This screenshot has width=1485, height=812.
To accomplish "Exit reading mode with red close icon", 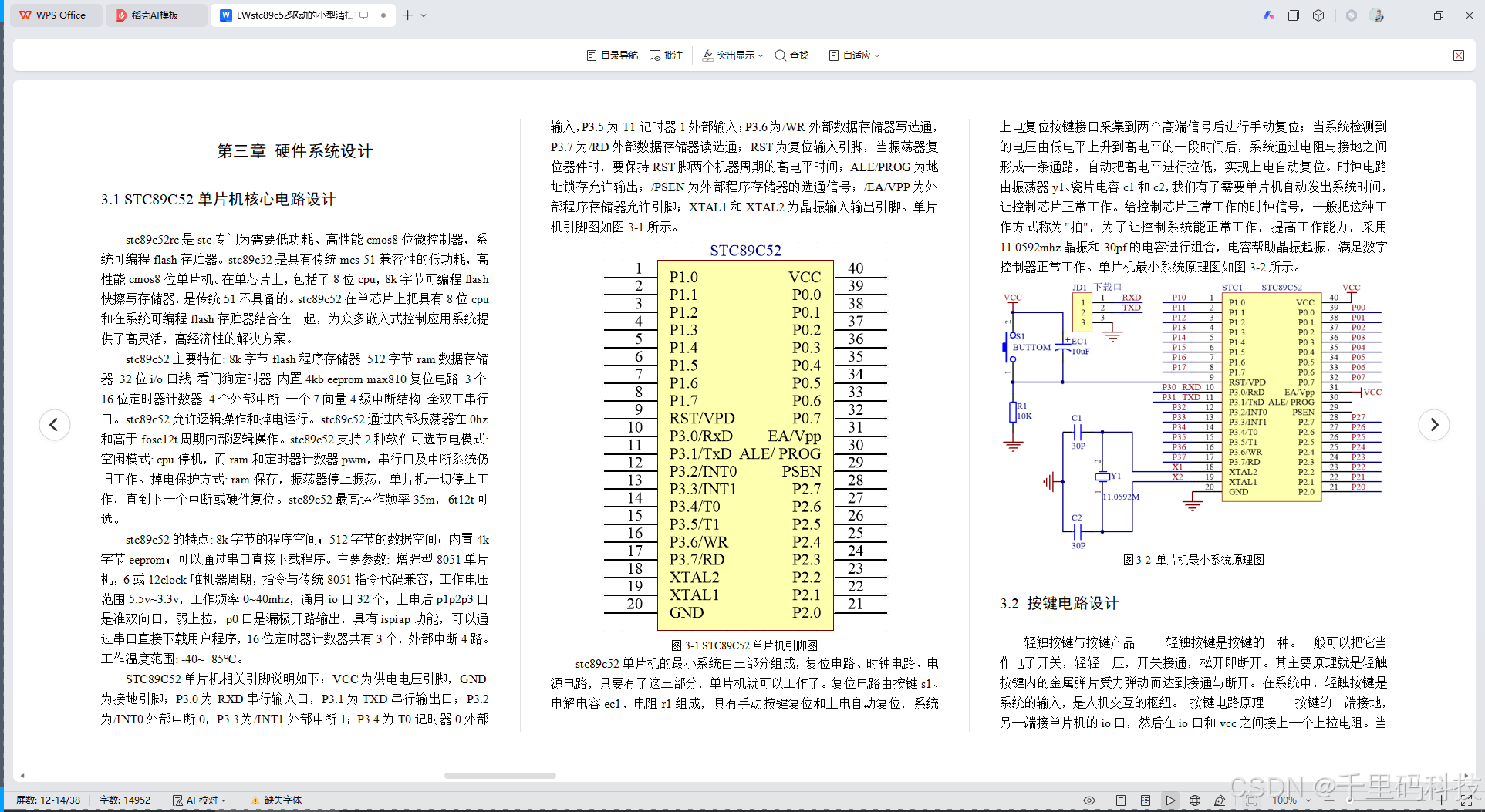I will pos(1459,56).
